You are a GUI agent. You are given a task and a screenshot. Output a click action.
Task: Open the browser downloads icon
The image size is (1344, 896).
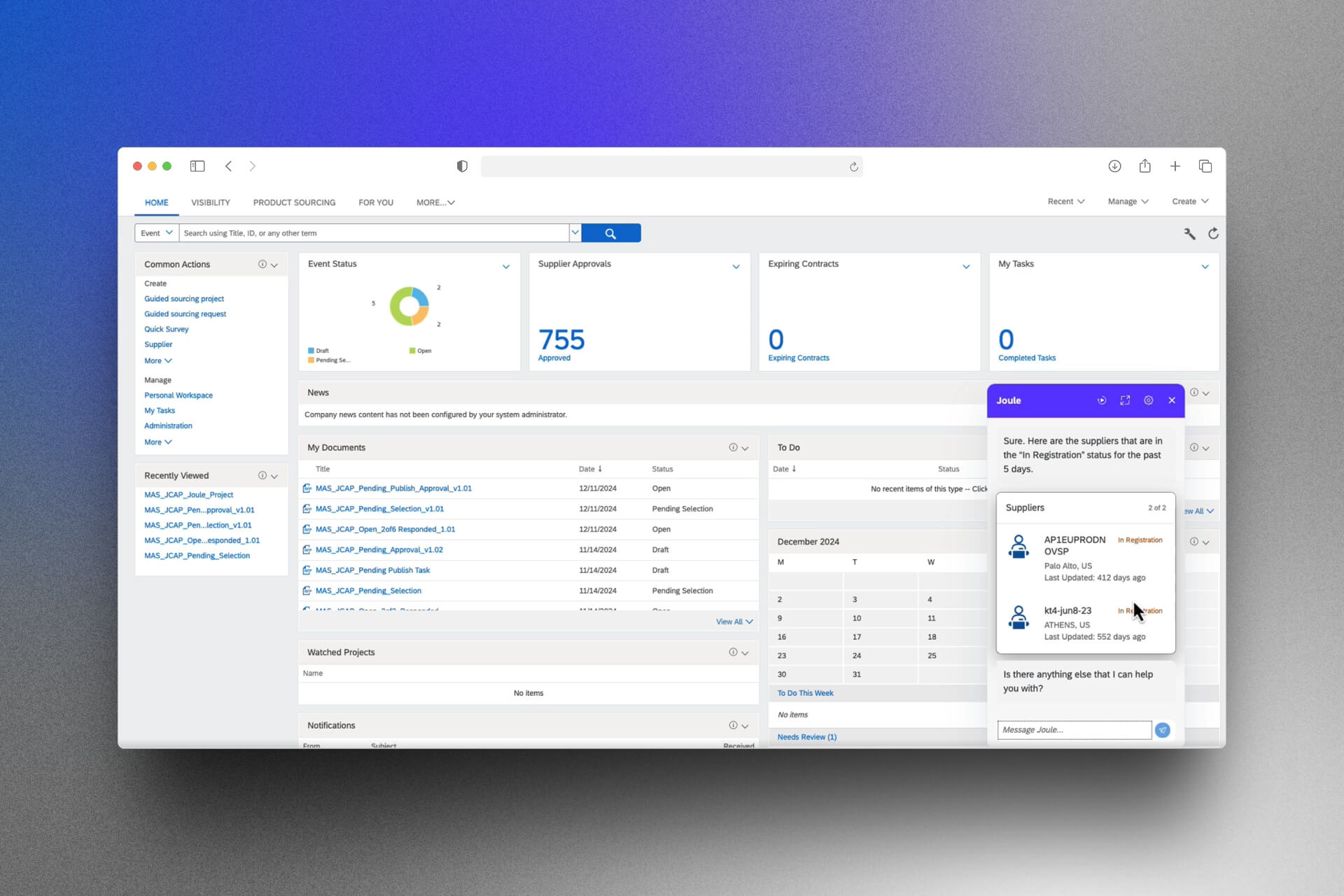click(1114, 166)
